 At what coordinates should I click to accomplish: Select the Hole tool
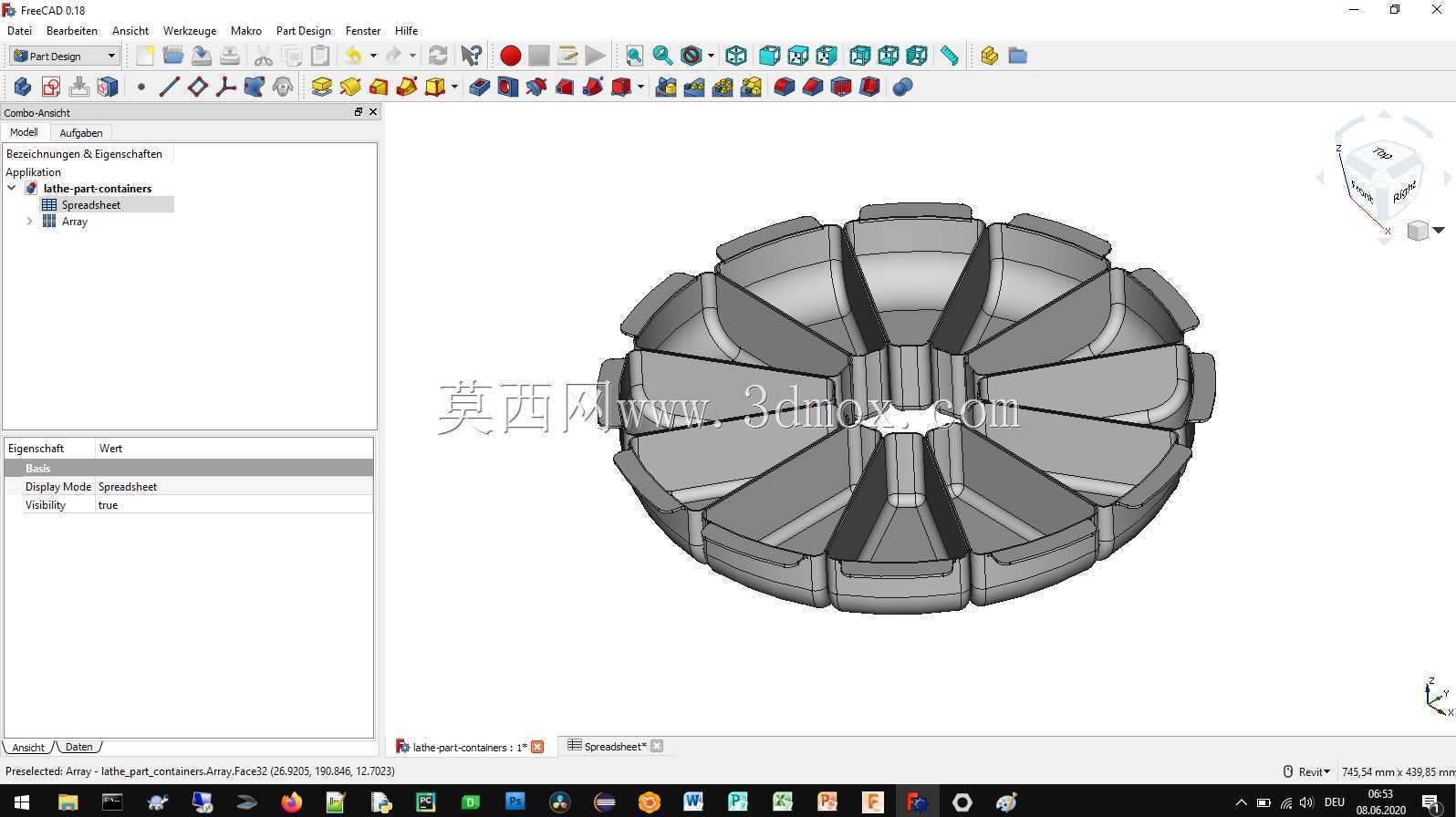pyautogui.click(x=508, y=87)
